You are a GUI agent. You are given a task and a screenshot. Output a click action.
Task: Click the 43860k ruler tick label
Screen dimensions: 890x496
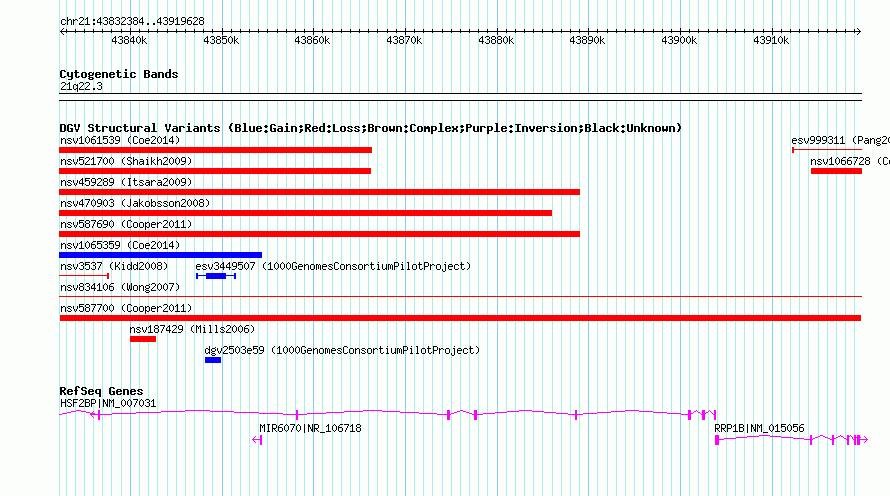click(x=312, y=40)
